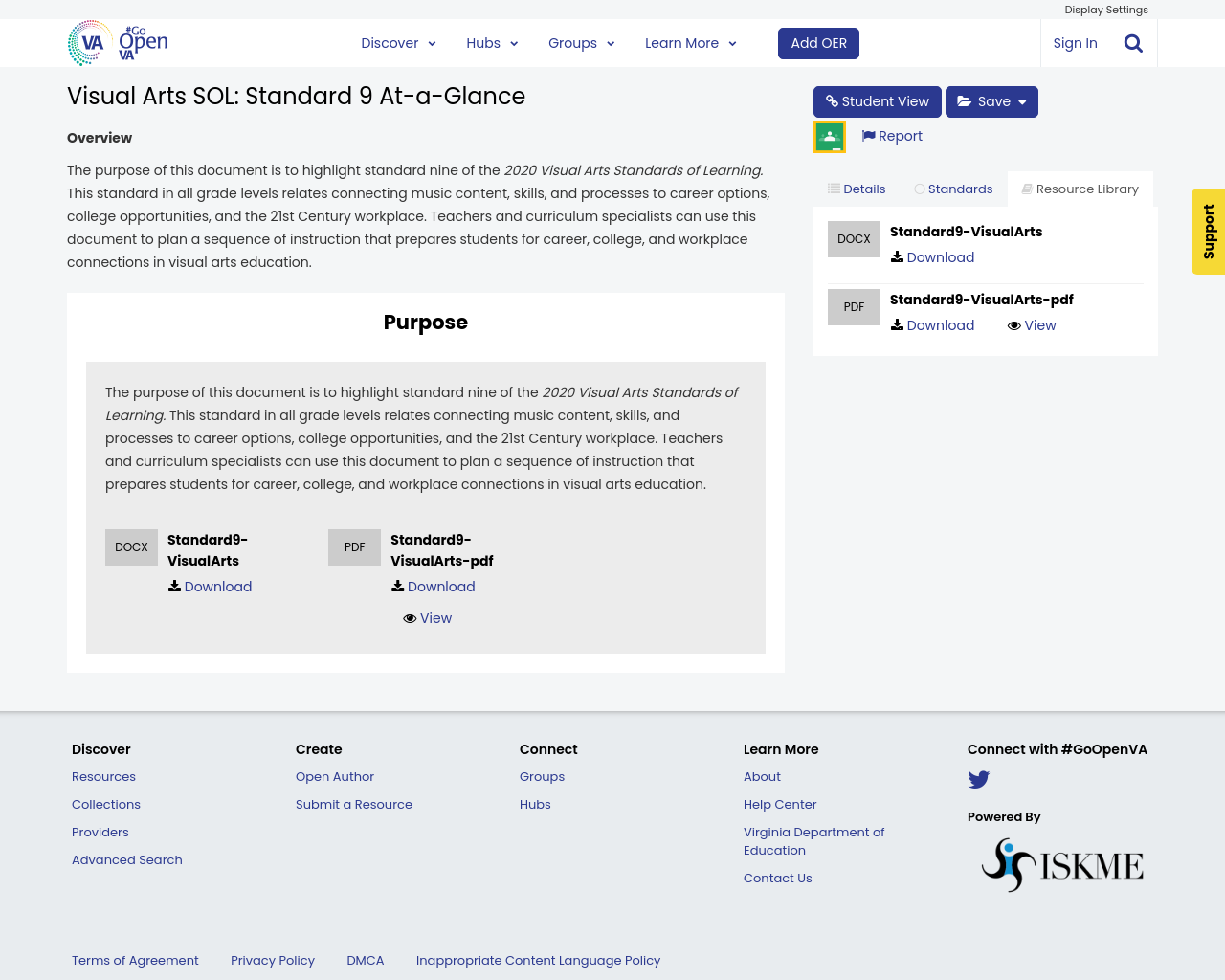Open the footer Collections link
Screen dimensions: 1225x980
click(x=106, y=805)
